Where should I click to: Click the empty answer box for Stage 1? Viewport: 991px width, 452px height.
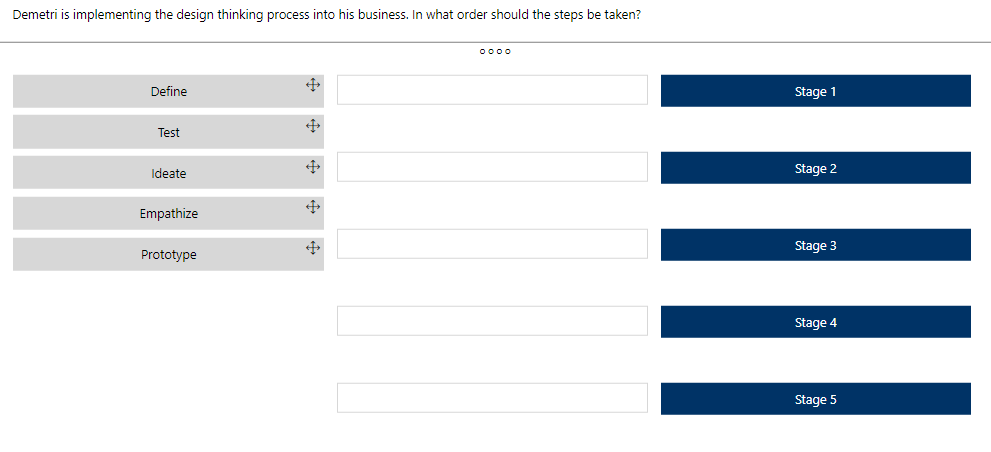[492, 90]
